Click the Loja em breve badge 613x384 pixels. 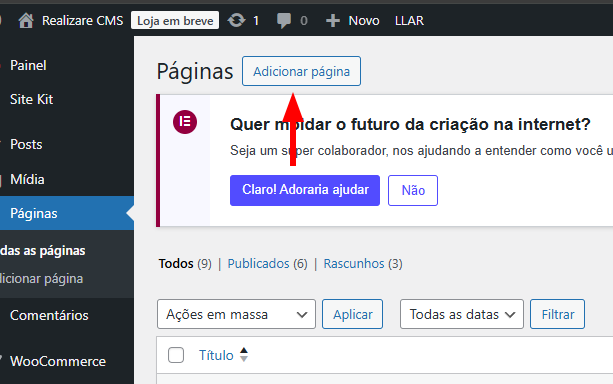click(175, 20)
